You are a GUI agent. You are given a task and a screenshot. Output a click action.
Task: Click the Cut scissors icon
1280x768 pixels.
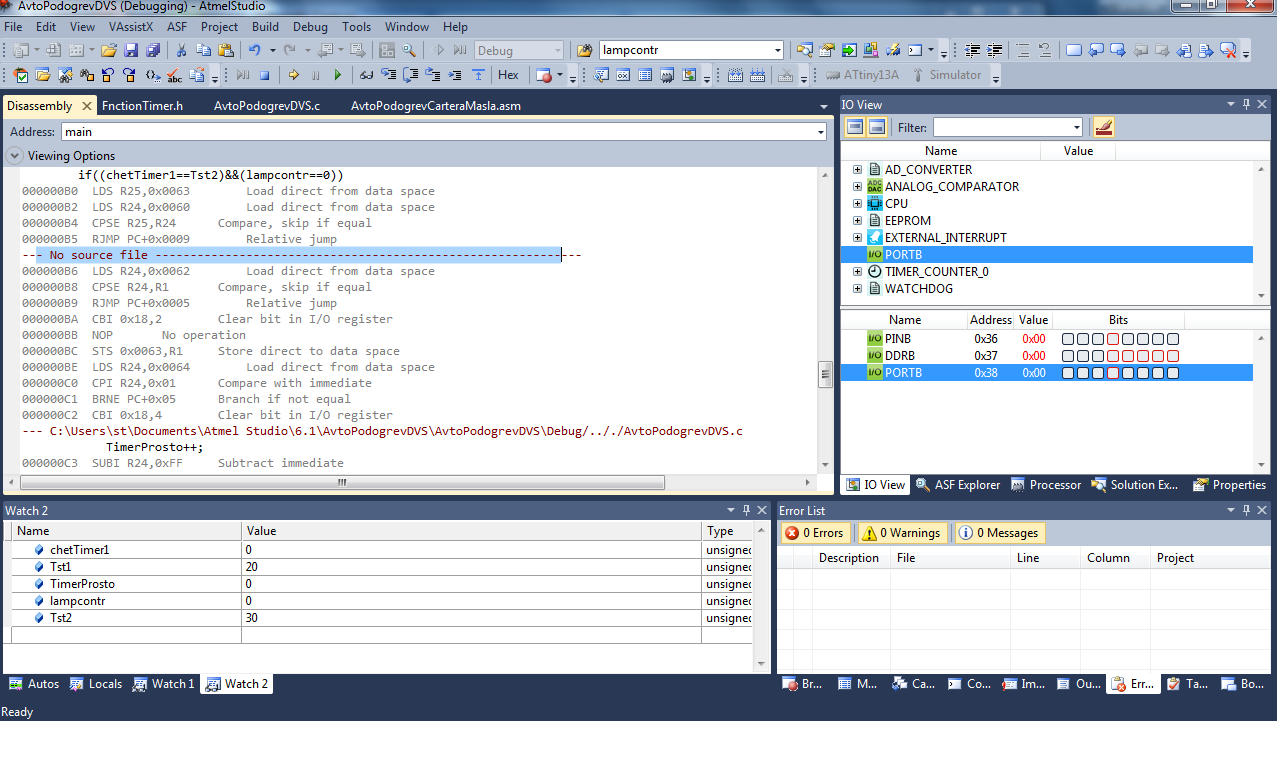pyautogui.click(x=181, y=50)
